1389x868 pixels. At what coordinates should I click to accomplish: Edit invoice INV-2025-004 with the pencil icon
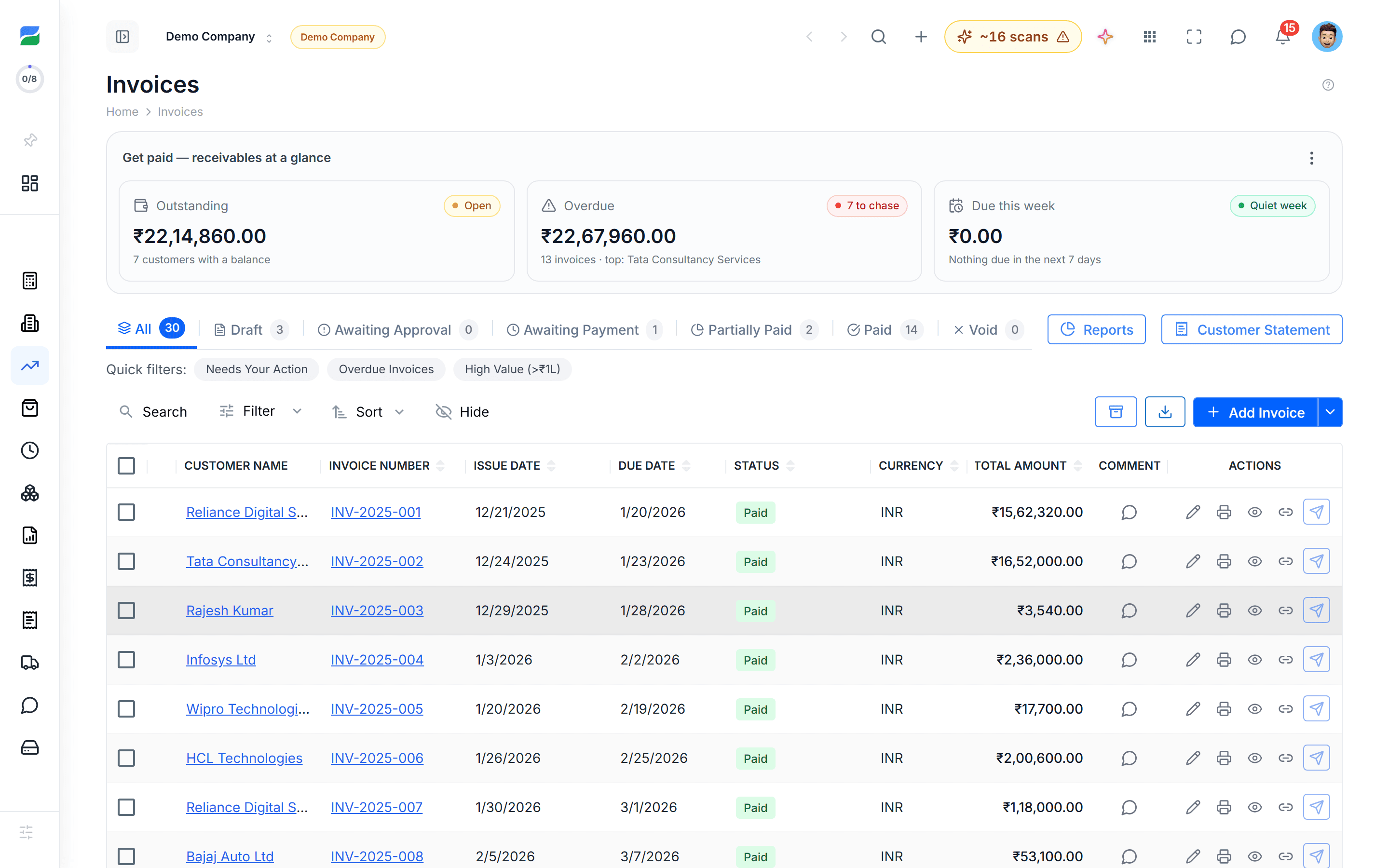tap(1193, 660)
